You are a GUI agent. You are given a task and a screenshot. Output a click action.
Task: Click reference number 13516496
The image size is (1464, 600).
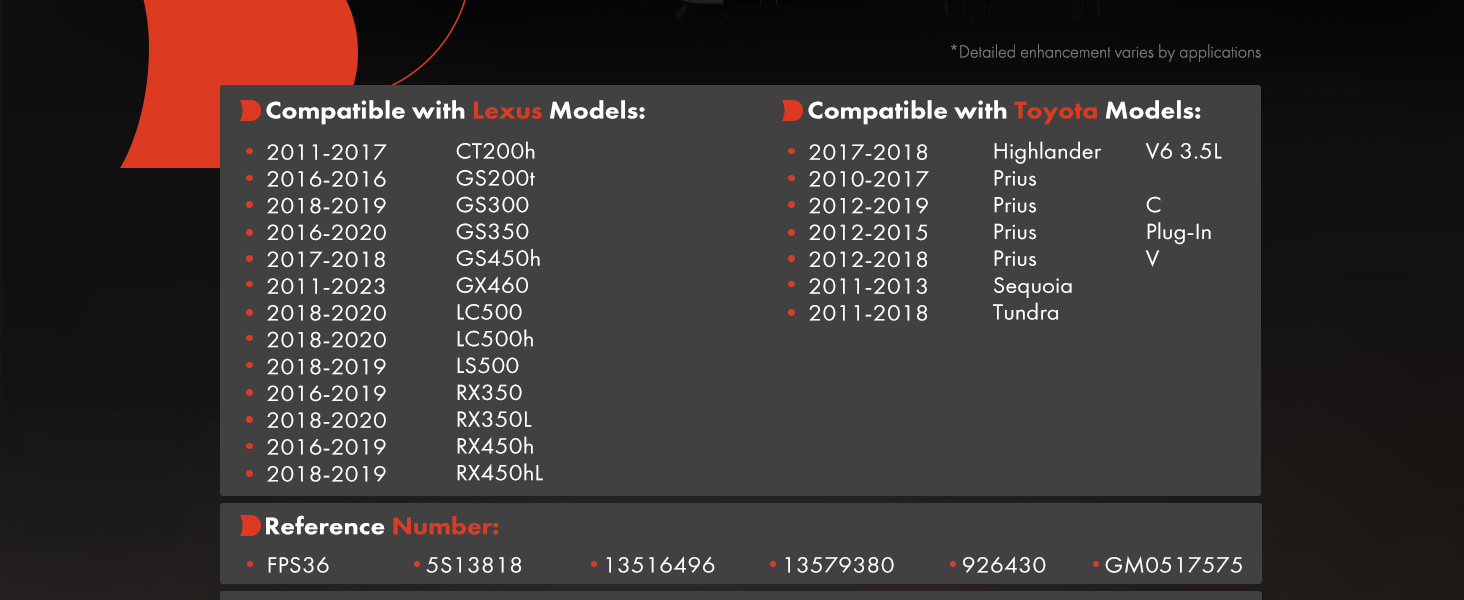point(660,566)
